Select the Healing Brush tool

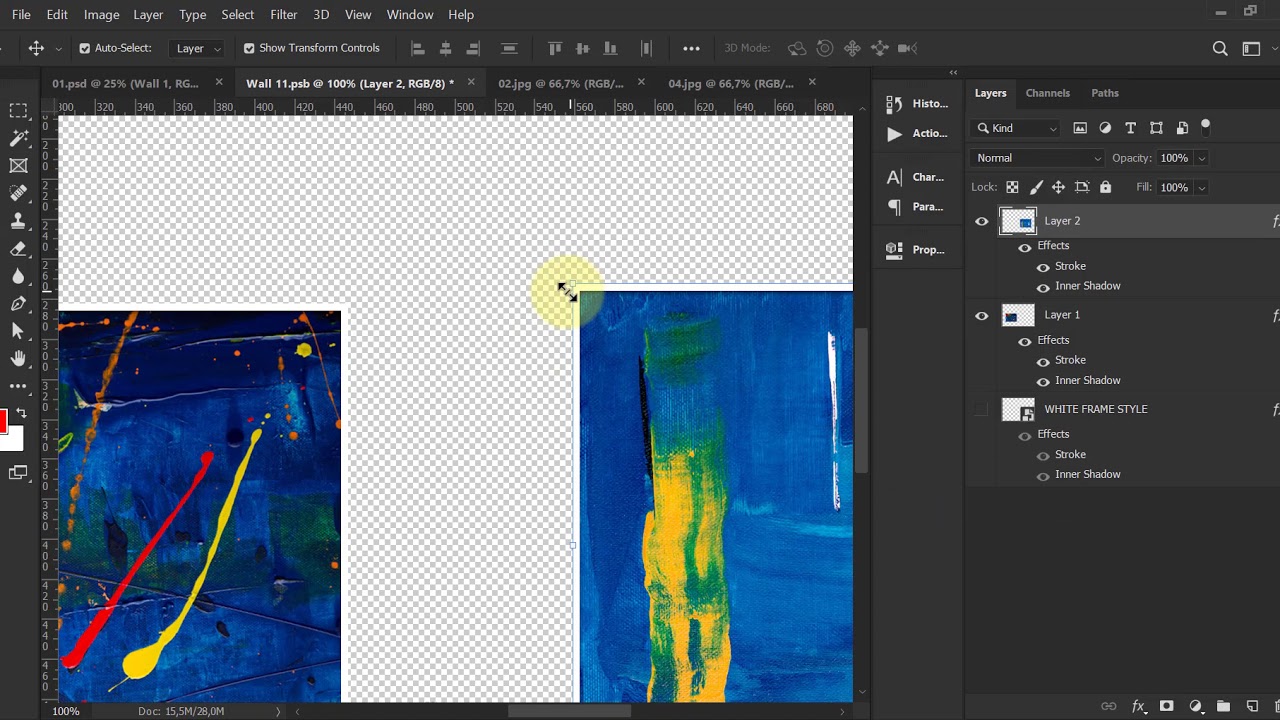click(18, 194)
